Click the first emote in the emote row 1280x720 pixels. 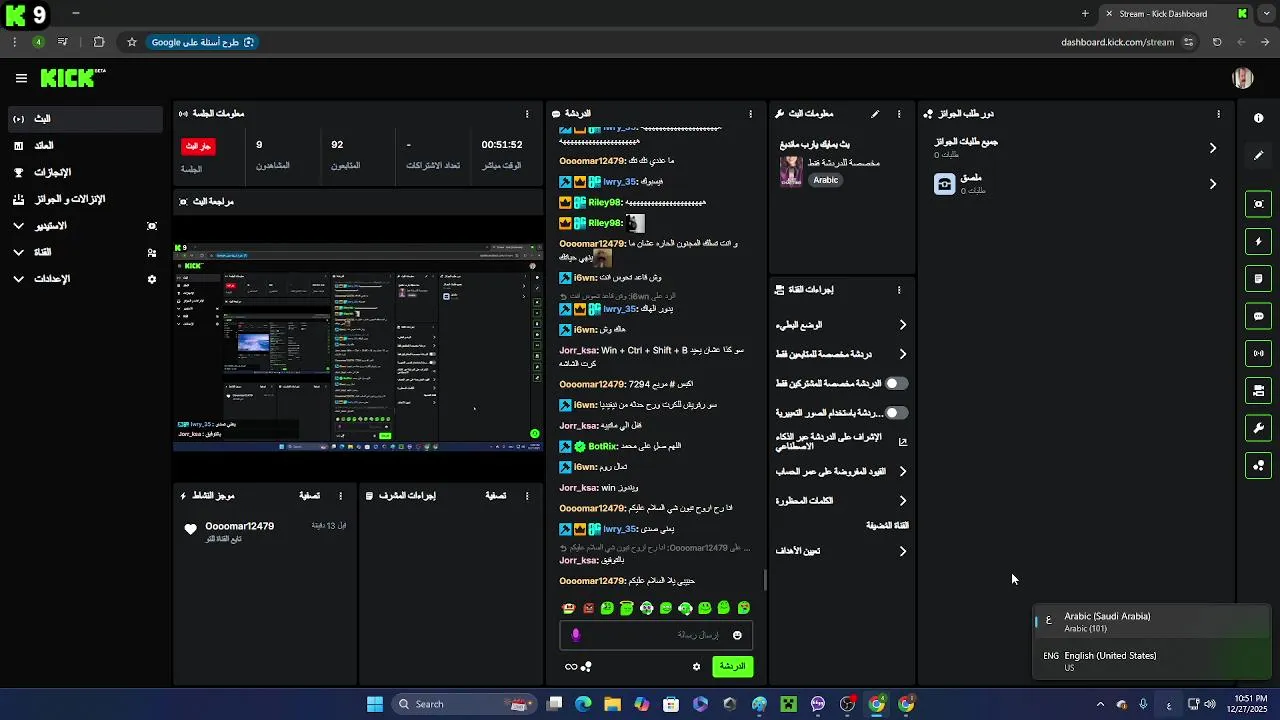tap(569, 608)
